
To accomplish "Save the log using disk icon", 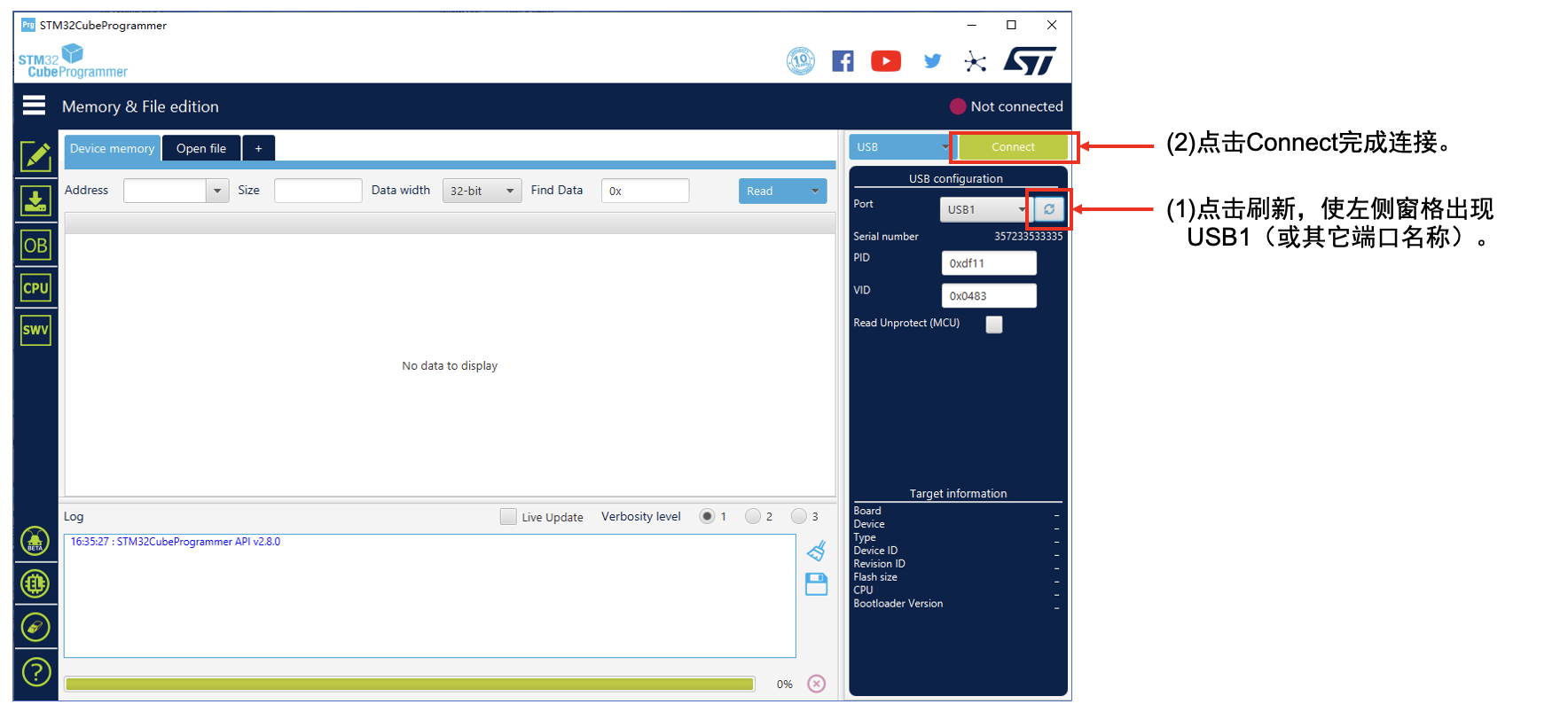I will tap(816, 584).
